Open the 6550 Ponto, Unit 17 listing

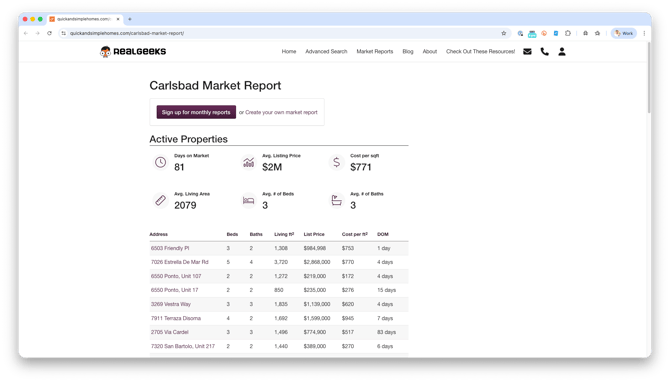point(174,290)
